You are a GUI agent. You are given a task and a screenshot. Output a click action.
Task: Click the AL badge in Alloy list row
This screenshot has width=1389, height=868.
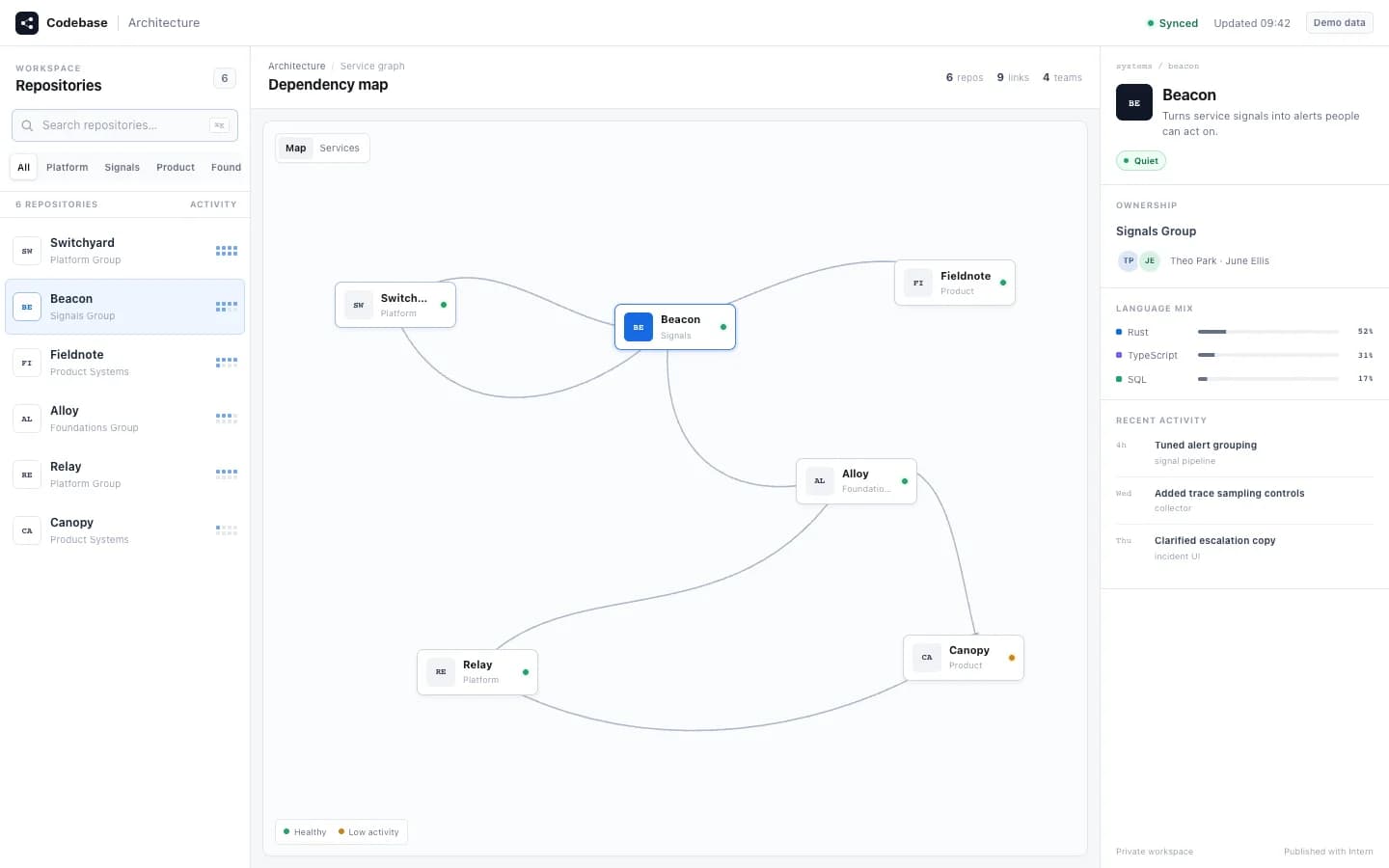27,419
